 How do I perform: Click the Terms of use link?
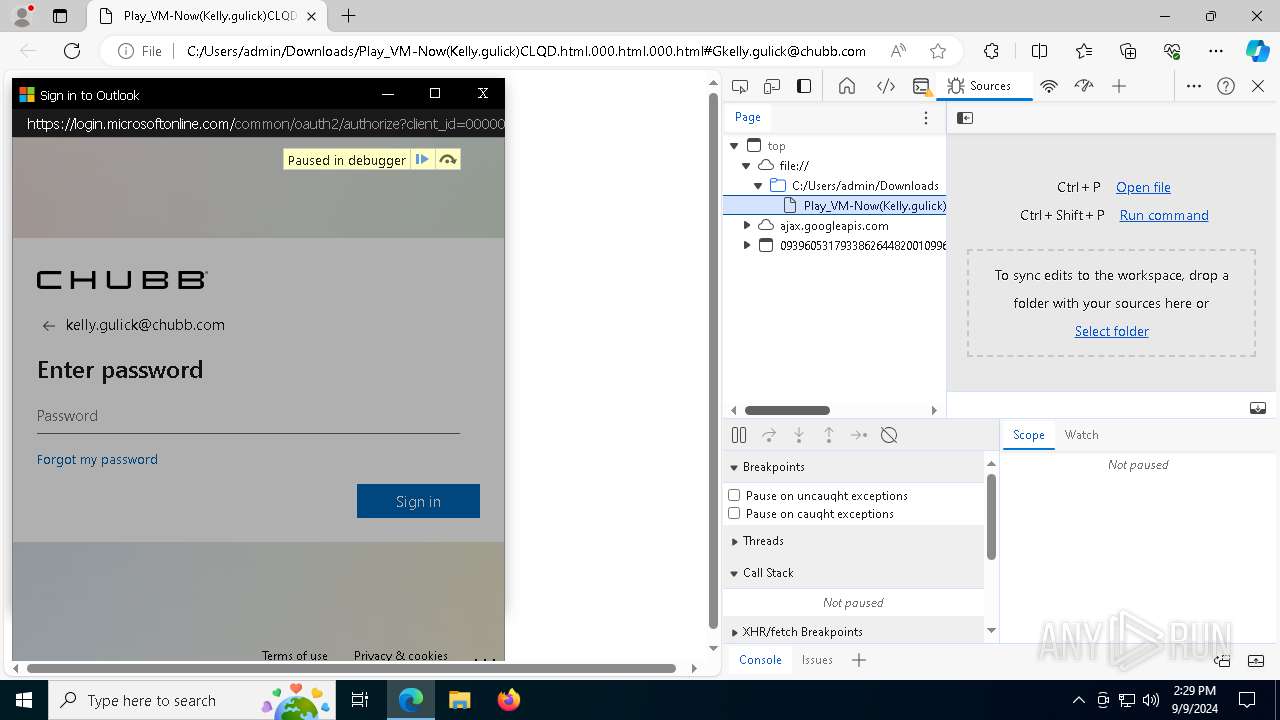tap(295, 655)
